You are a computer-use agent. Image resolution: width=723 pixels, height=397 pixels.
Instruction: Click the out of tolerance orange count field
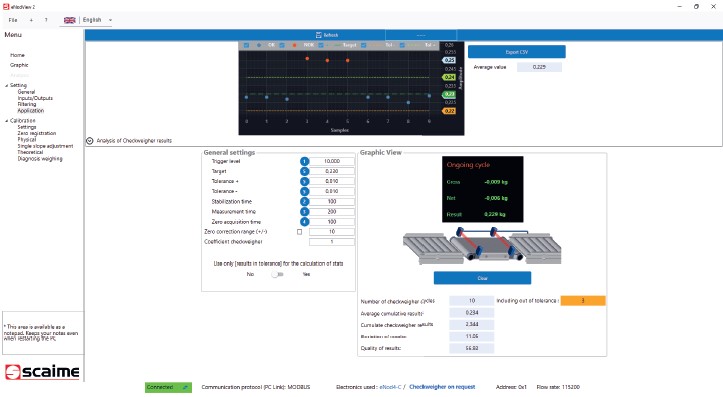[583, 301]
